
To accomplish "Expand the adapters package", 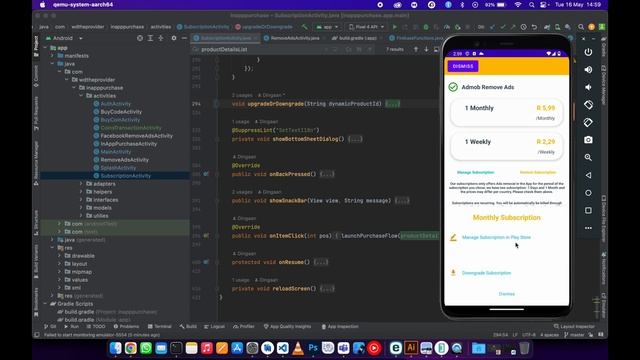I will pyautogui.click(x=81, y=184).
